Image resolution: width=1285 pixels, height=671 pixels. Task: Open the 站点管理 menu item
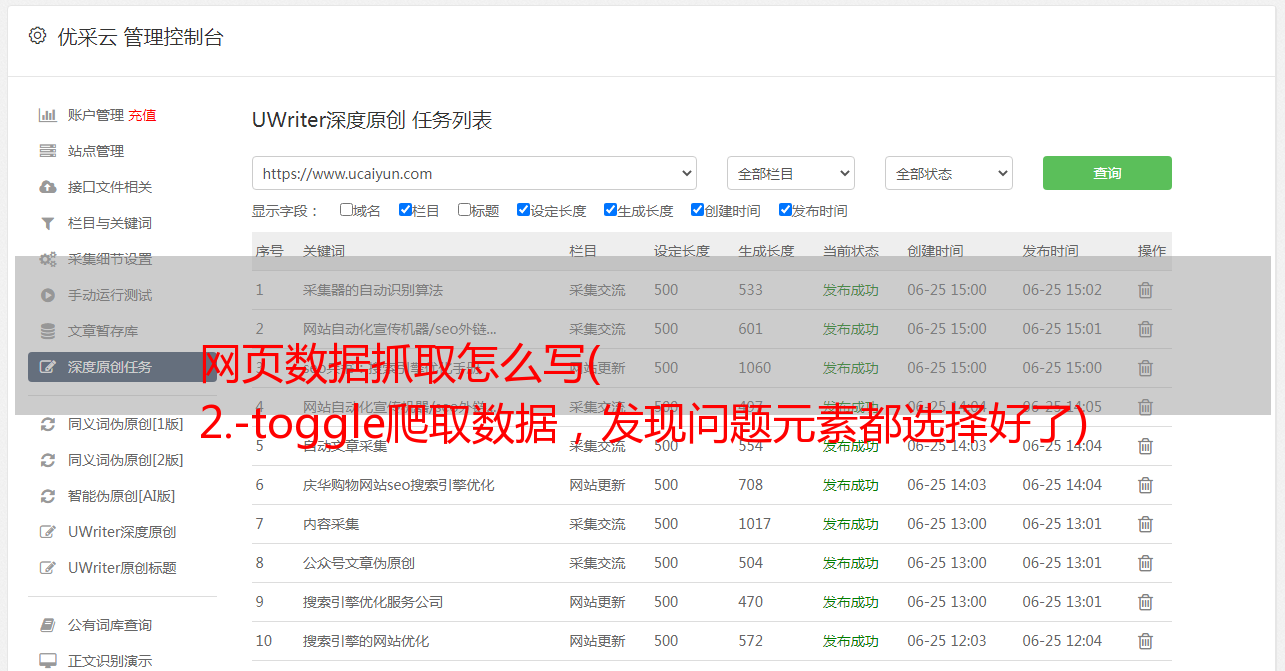click(96, 151)
